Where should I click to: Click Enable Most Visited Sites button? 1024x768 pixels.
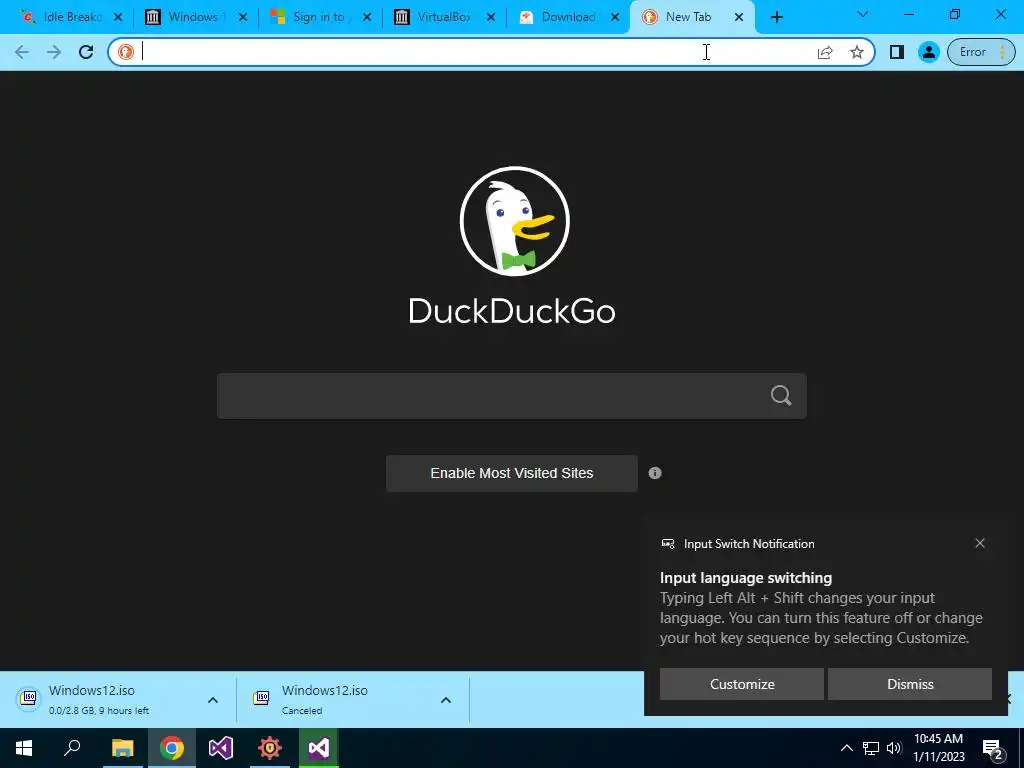(x=511, y=473)
